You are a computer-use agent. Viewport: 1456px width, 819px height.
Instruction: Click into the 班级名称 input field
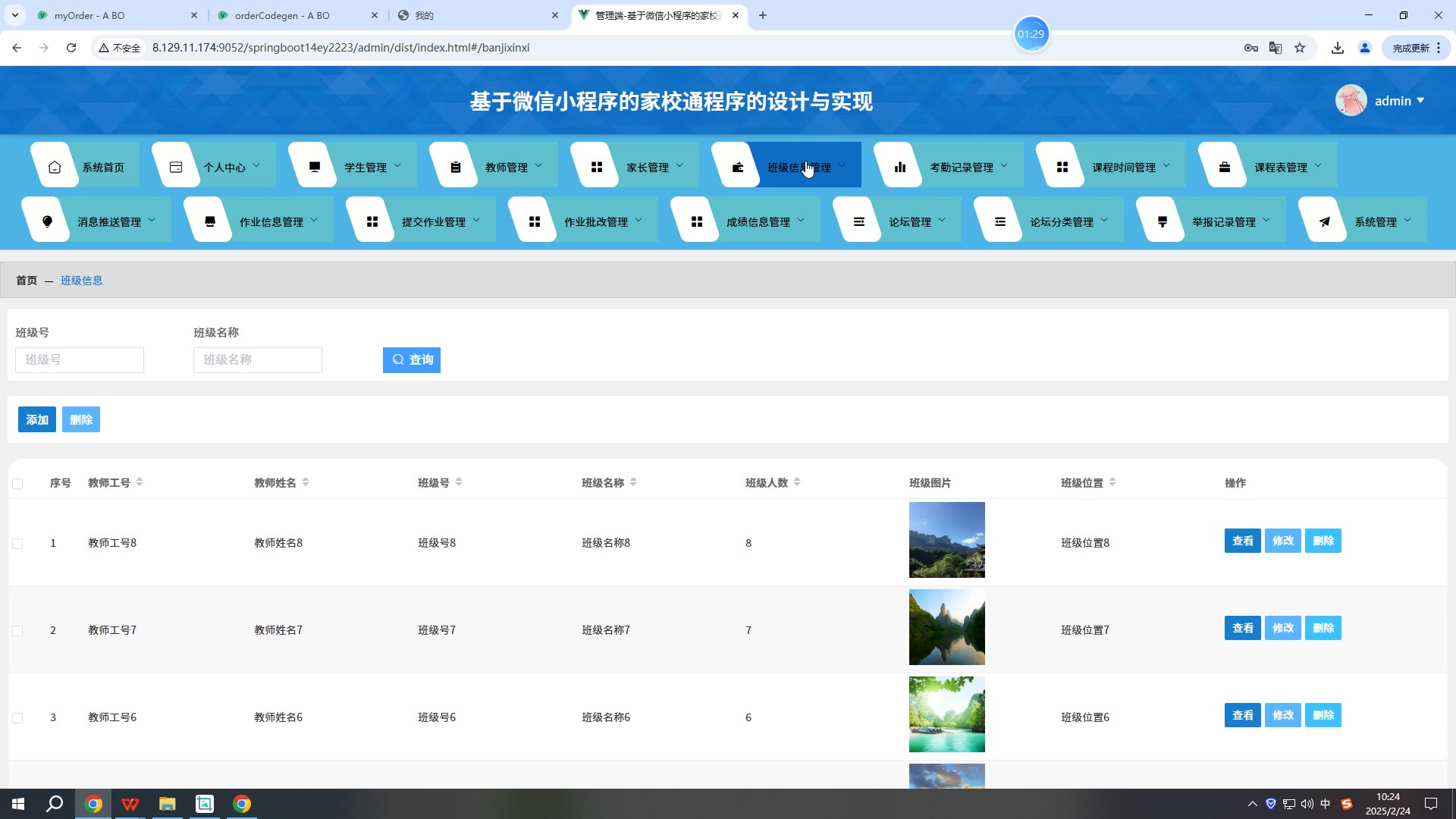click(x=258, y=359)
